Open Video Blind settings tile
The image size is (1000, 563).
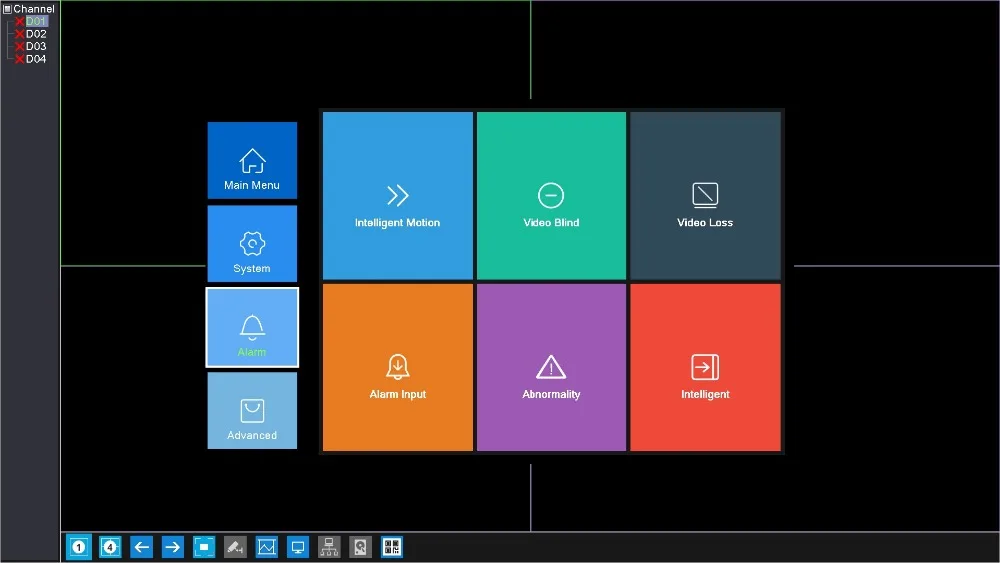coord(552,196)
